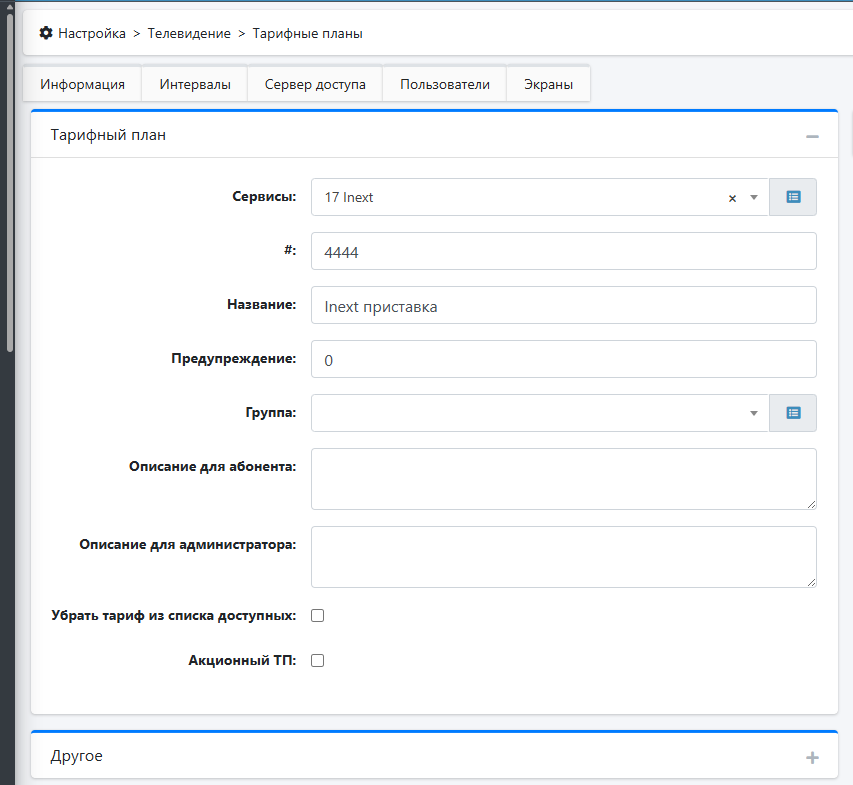
Task: Focus the Описание для абонента text area
Action: [563, 479]
